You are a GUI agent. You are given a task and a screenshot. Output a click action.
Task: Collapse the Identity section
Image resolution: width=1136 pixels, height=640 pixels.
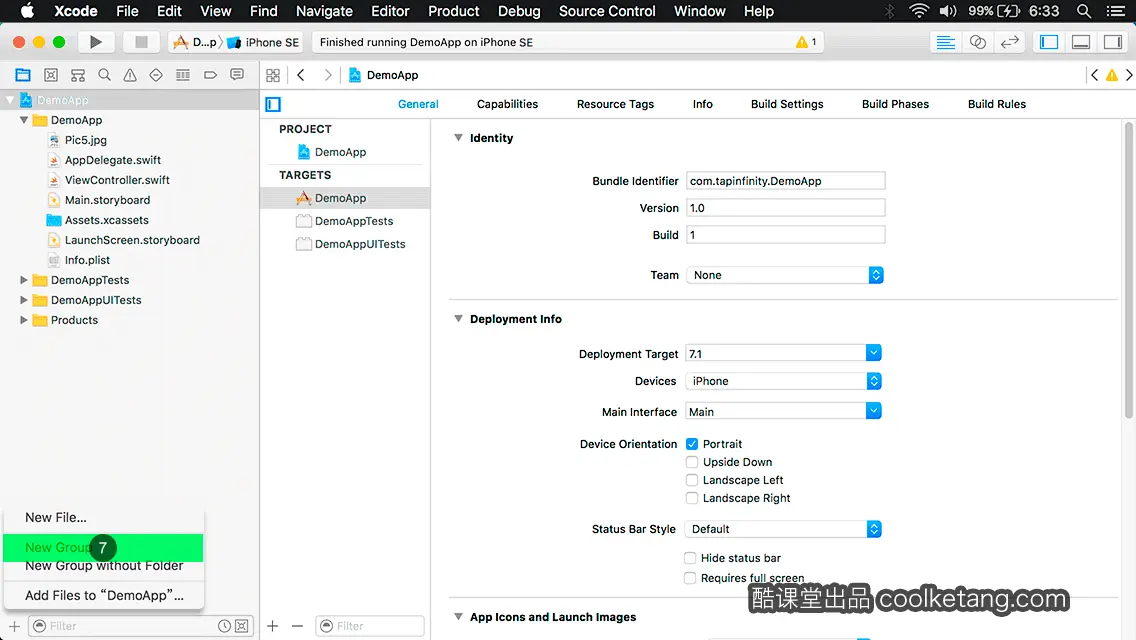point(458,138)
